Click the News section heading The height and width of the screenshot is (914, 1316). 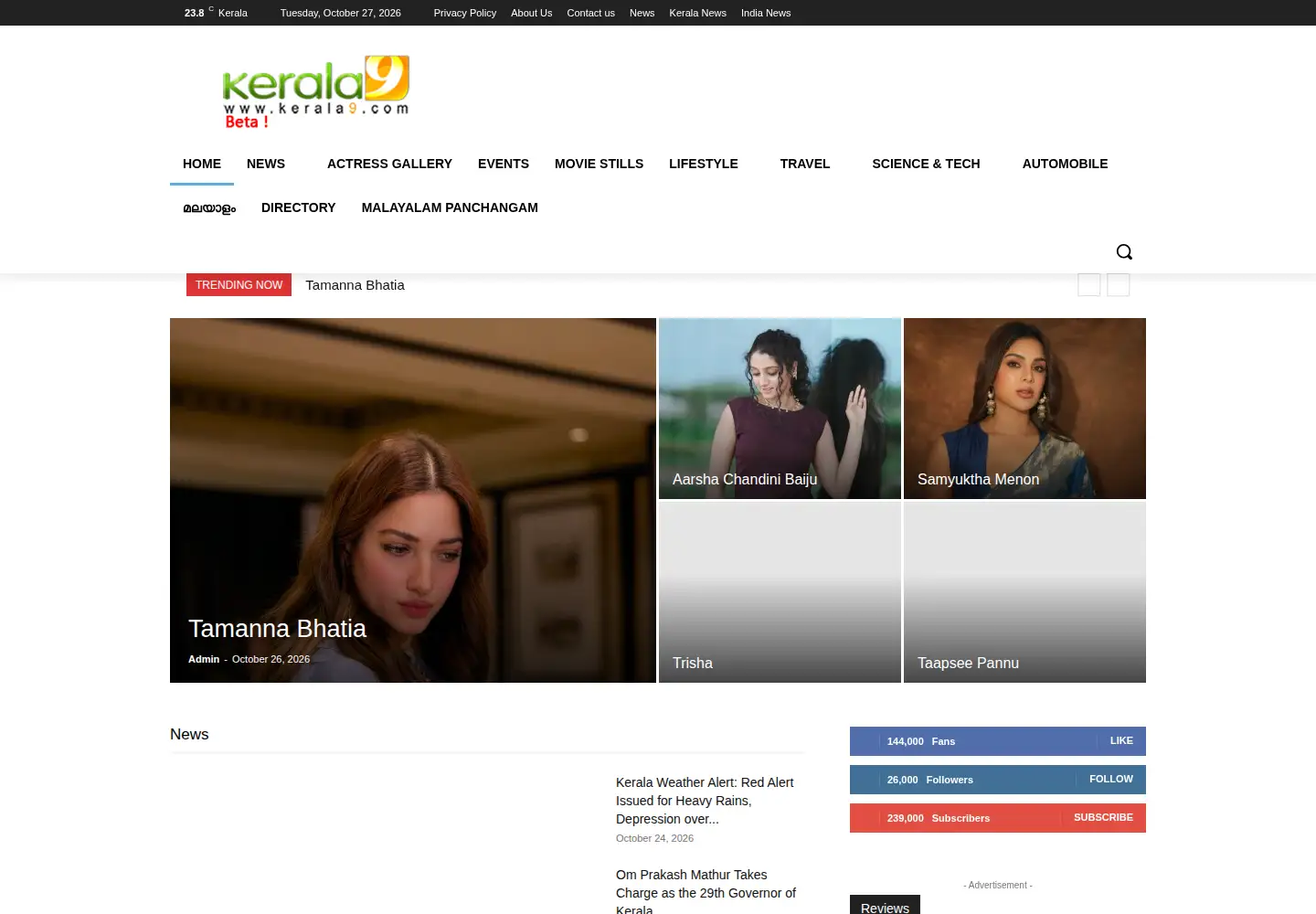pyautogui.click(x=189, y=735)
